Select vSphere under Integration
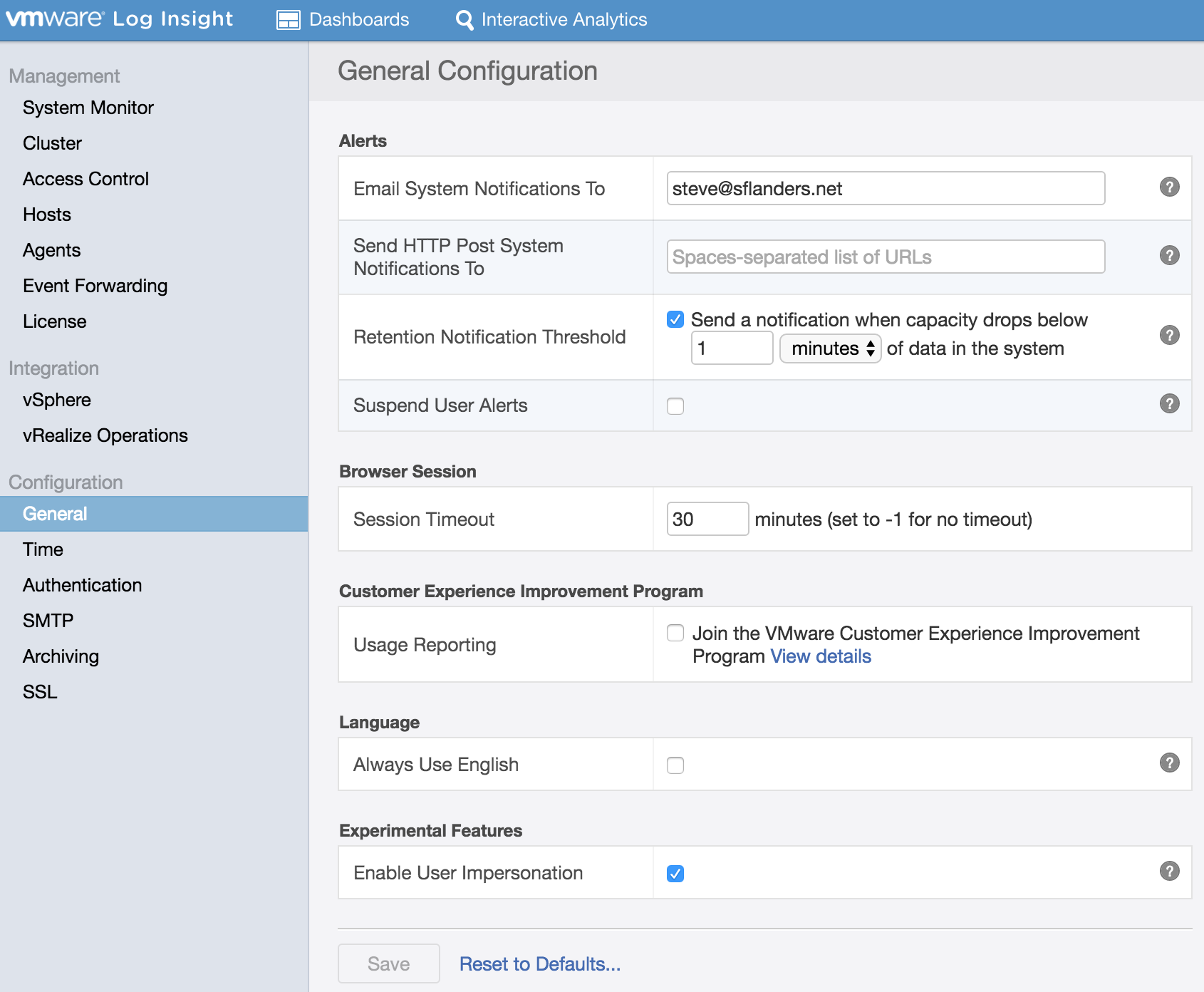Viewport: 1204px width, 992px height. pyautogui.click(x=57, y=400)
